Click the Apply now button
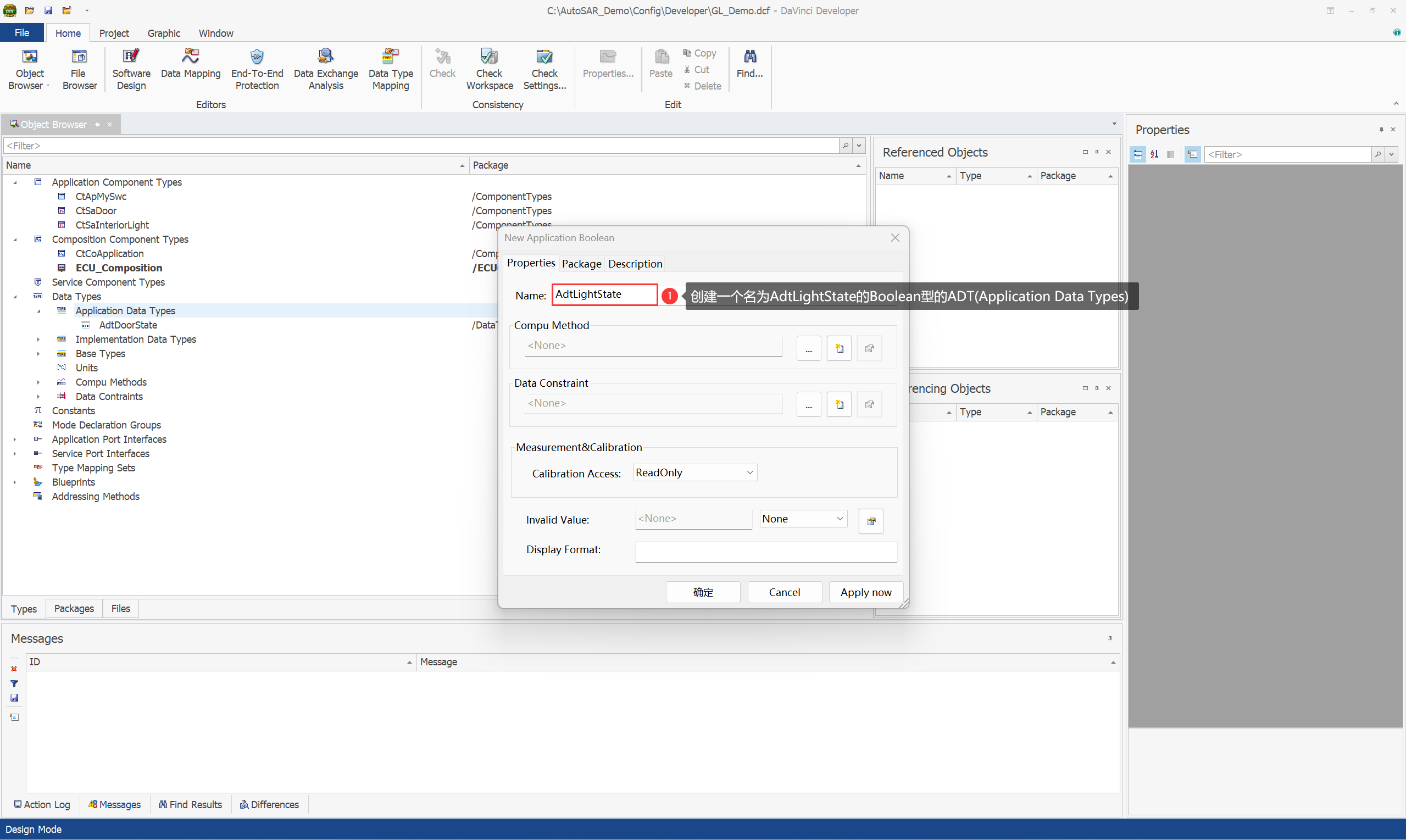1406x840 pixels. point(865,592)
